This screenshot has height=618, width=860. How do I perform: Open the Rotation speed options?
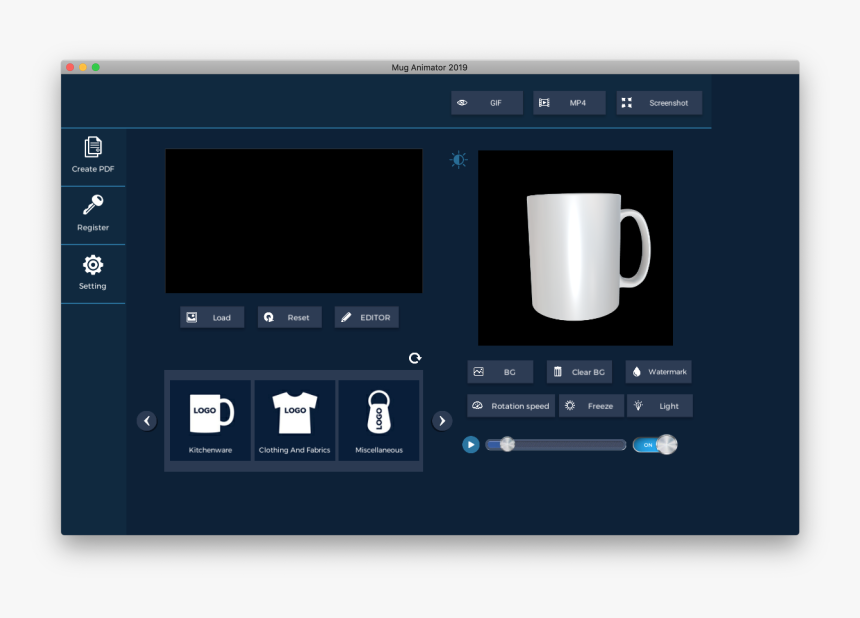tap(511, 406)
